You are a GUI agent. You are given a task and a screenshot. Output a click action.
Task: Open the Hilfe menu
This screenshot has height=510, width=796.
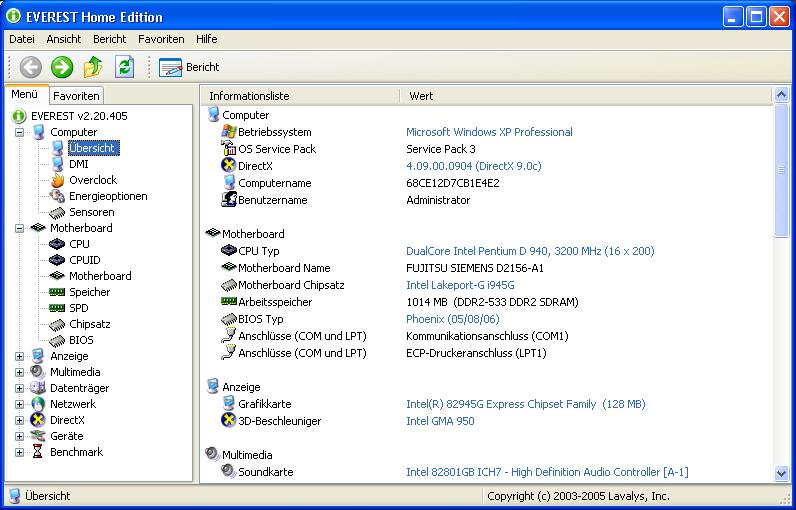[207, 39]
